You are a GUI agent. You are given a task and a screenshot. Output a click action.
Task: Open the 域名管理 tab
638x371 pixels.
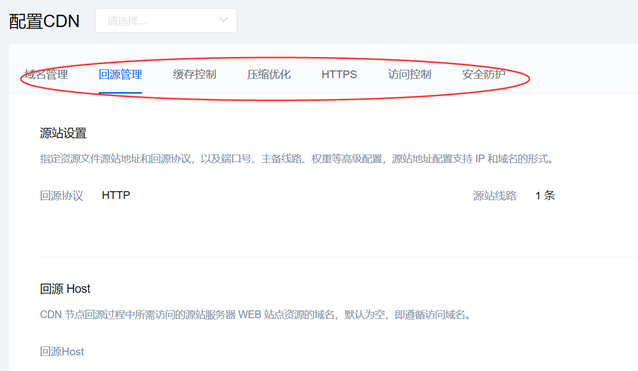pos(46,74)
